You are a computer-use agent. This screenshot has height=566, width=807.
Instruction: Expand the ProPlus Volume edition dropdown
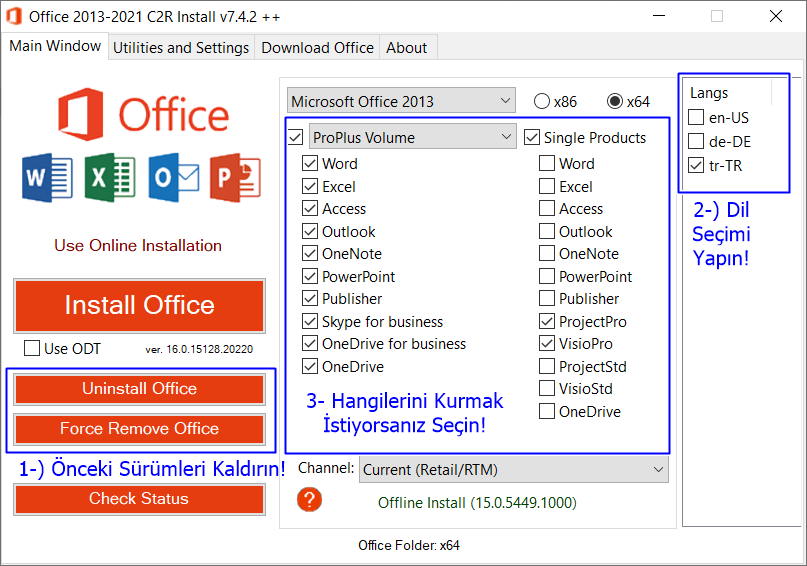click(412, 137)
